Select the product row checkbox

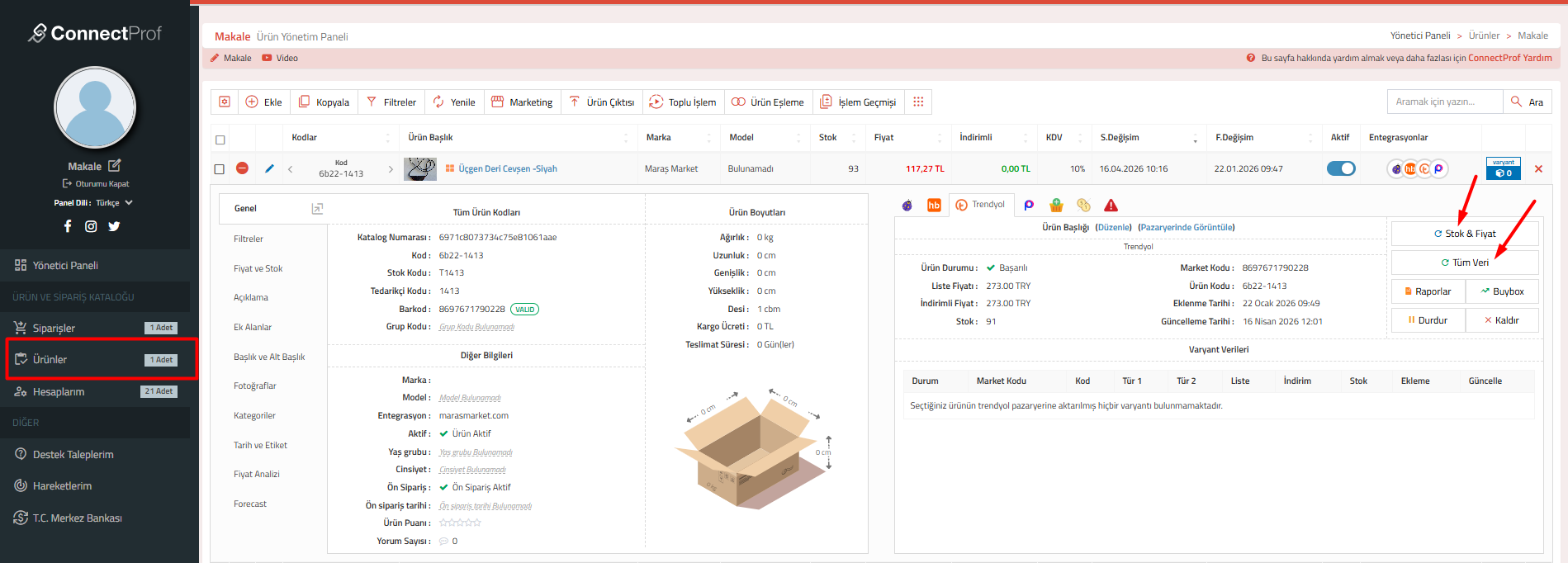pos(220,169)
